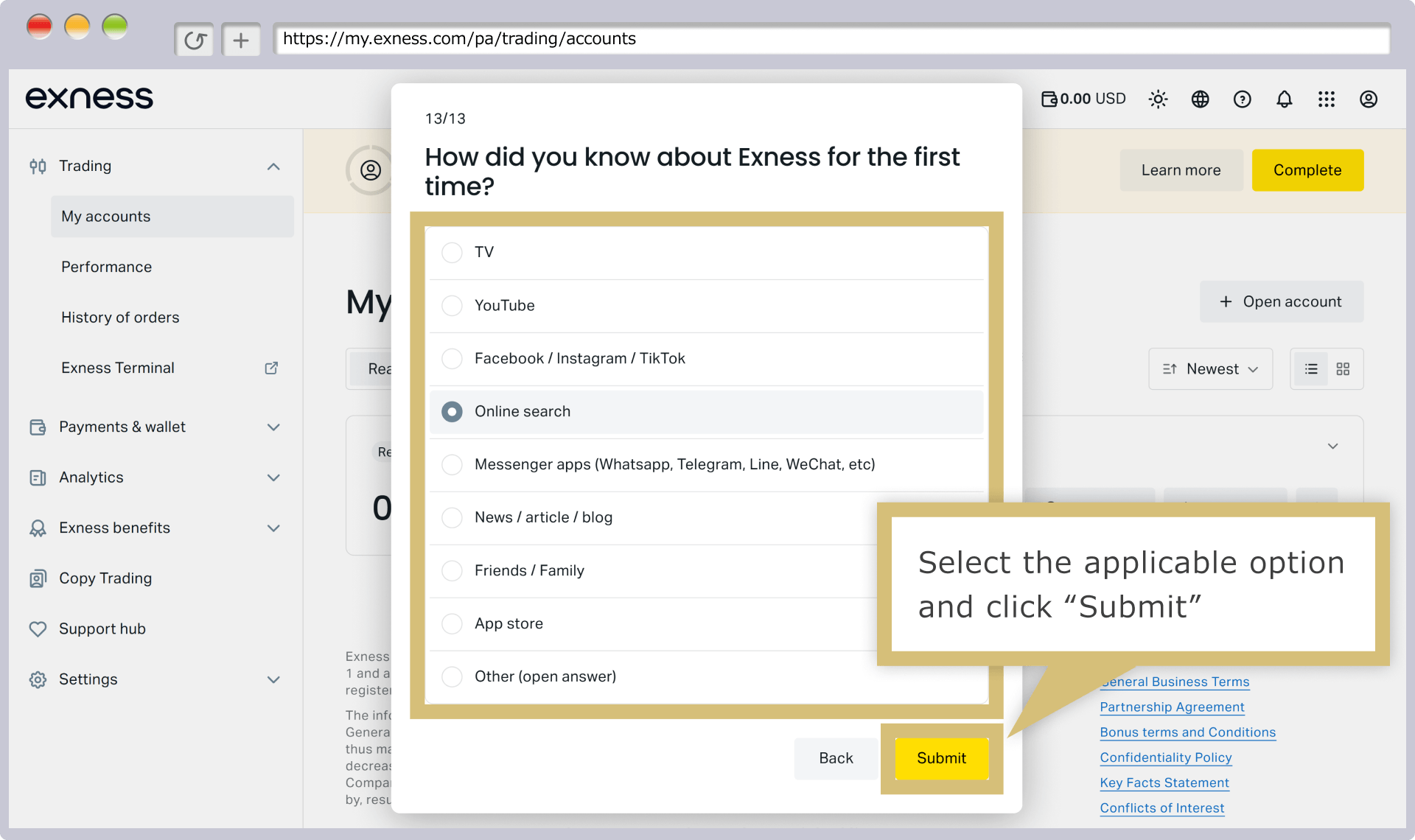Open the external link icon beside Exness Terminal
Screen dimensions: 1415x840
pos(271,368)
